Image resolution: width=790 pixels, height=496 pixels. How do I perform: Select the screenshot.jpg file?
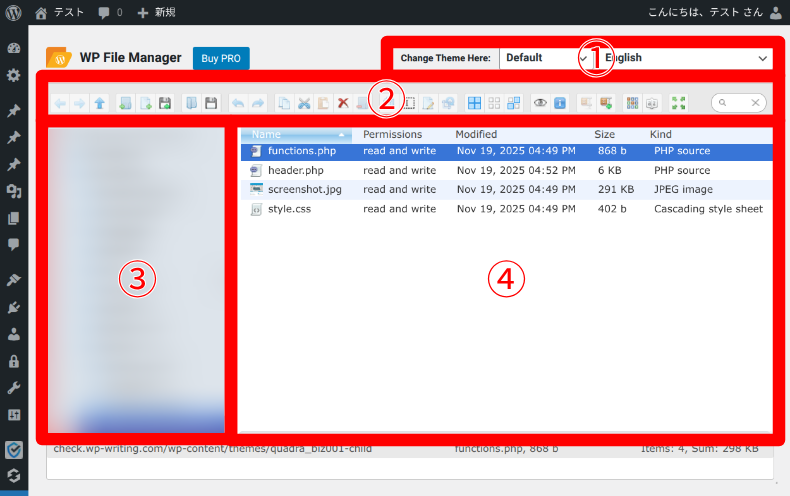pos(506,190)
